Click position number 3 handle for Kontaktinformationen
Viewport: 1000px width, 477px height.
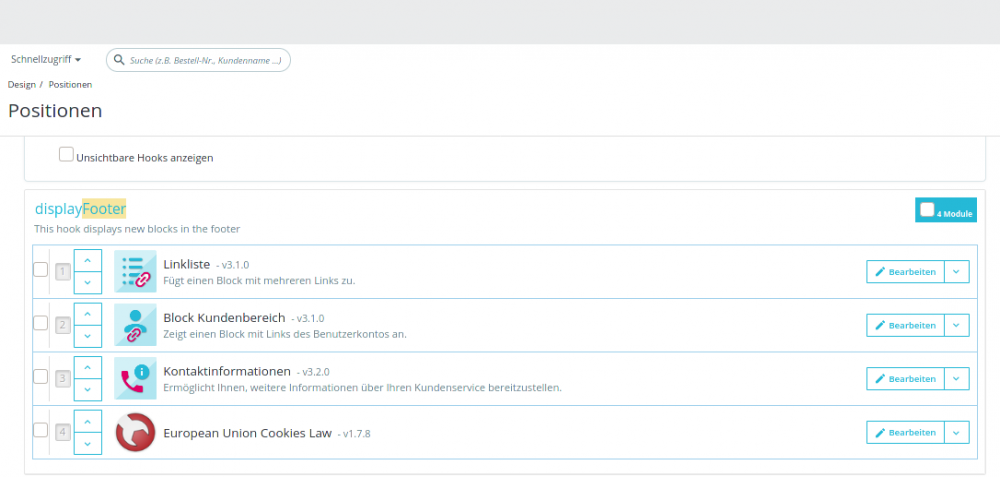62,379
